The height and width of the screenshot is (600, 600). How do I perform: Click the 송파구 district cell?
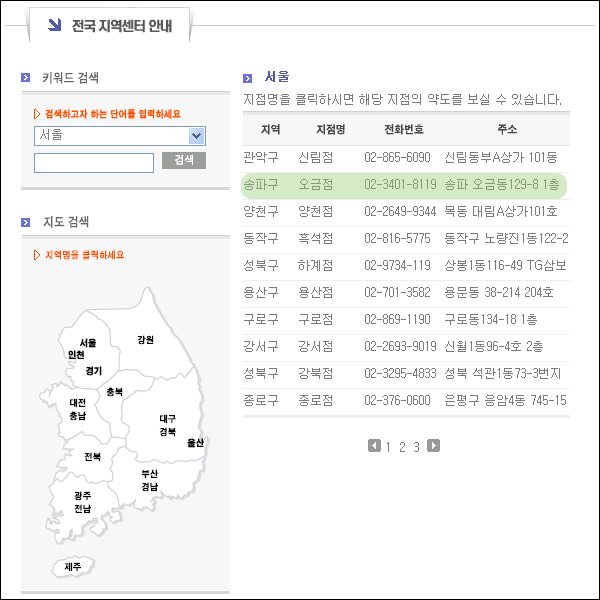coord(261,184)
